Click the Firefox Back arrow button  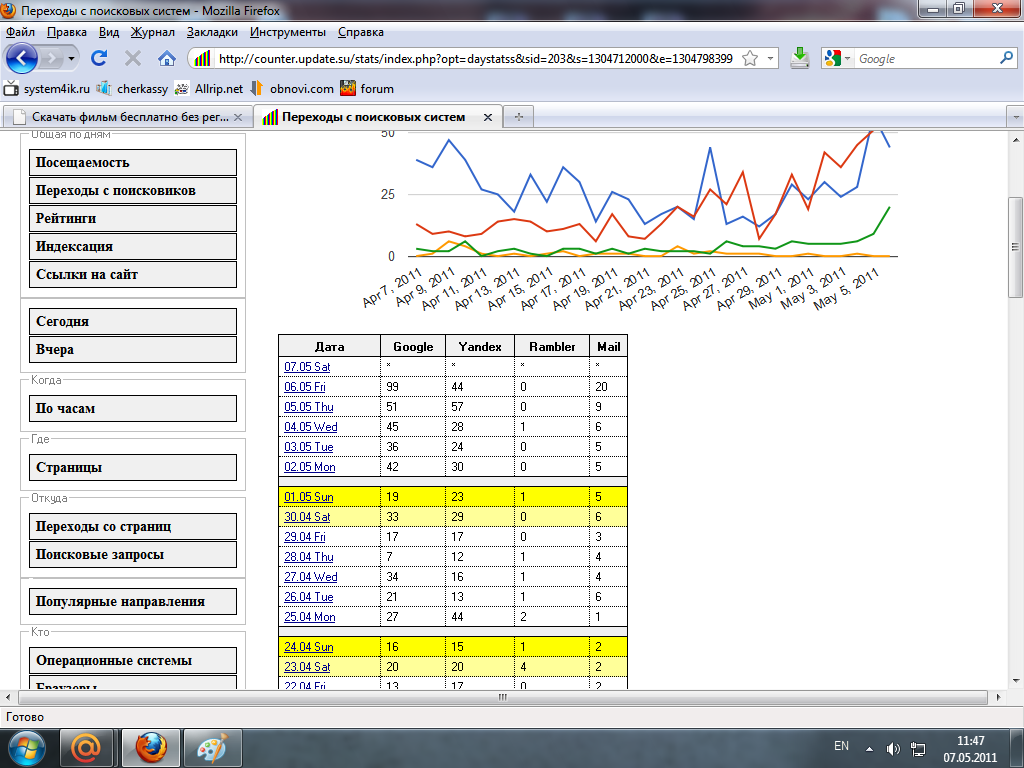click(x=22, y=59)
